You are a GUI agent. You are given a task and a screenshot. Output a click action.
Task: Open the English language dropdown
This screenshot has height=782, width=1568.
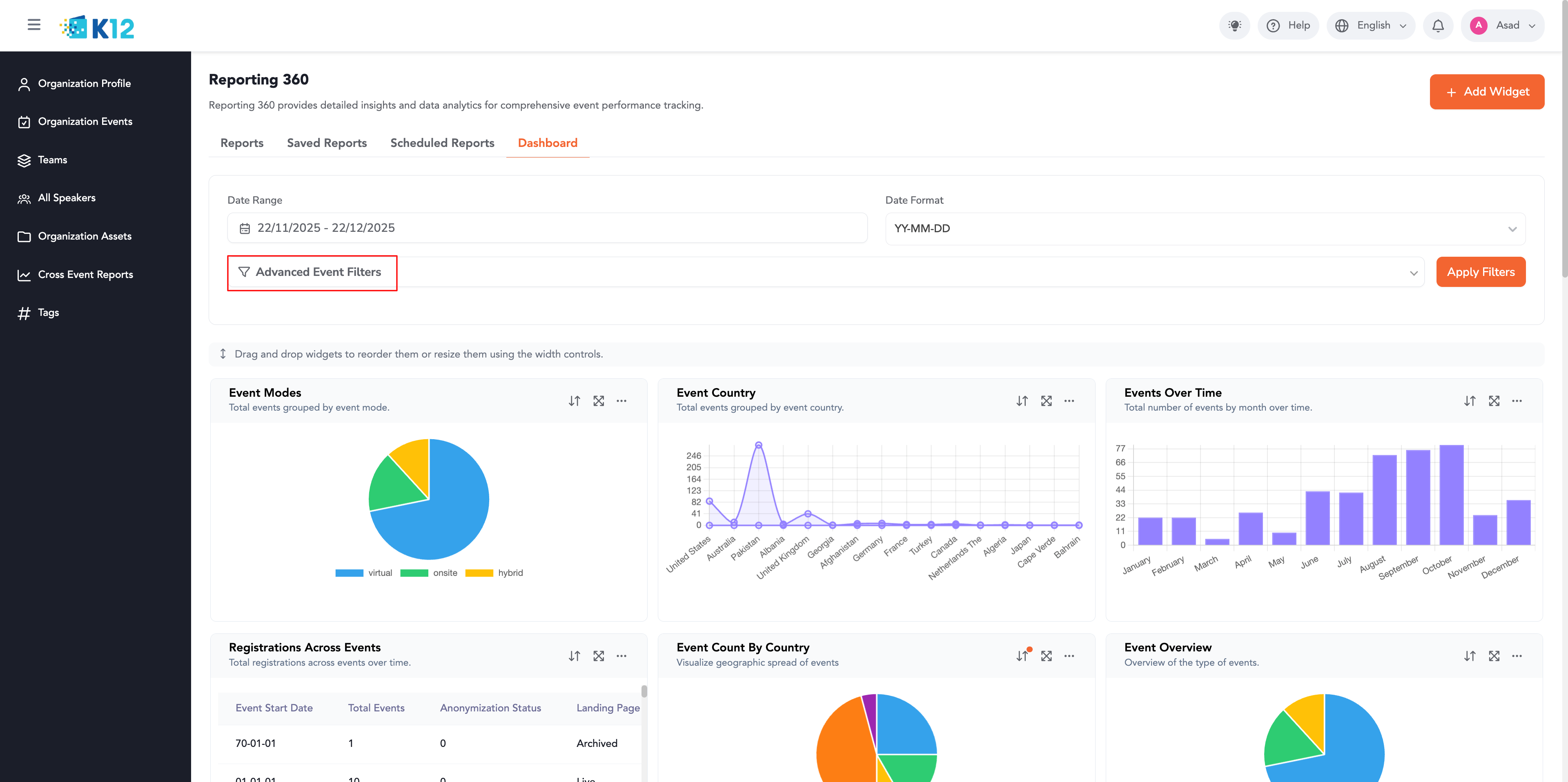[1371, 26]
